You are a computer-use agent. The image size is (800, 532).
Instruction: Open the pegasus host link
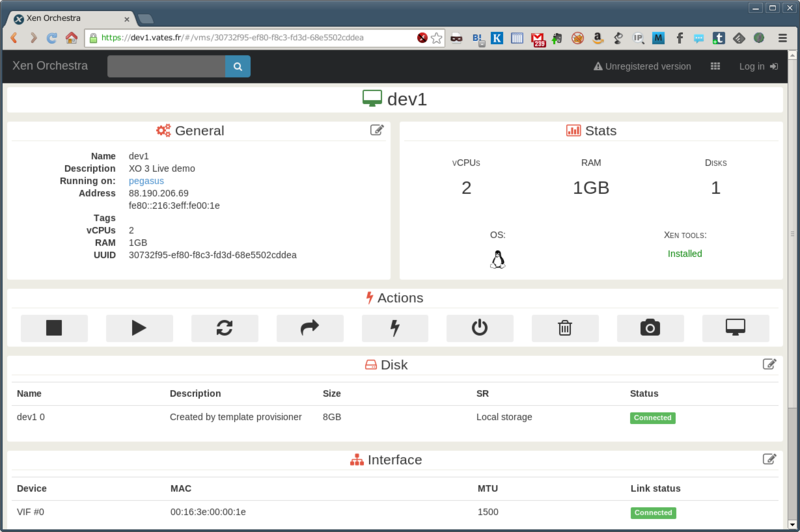click(146, 181)
